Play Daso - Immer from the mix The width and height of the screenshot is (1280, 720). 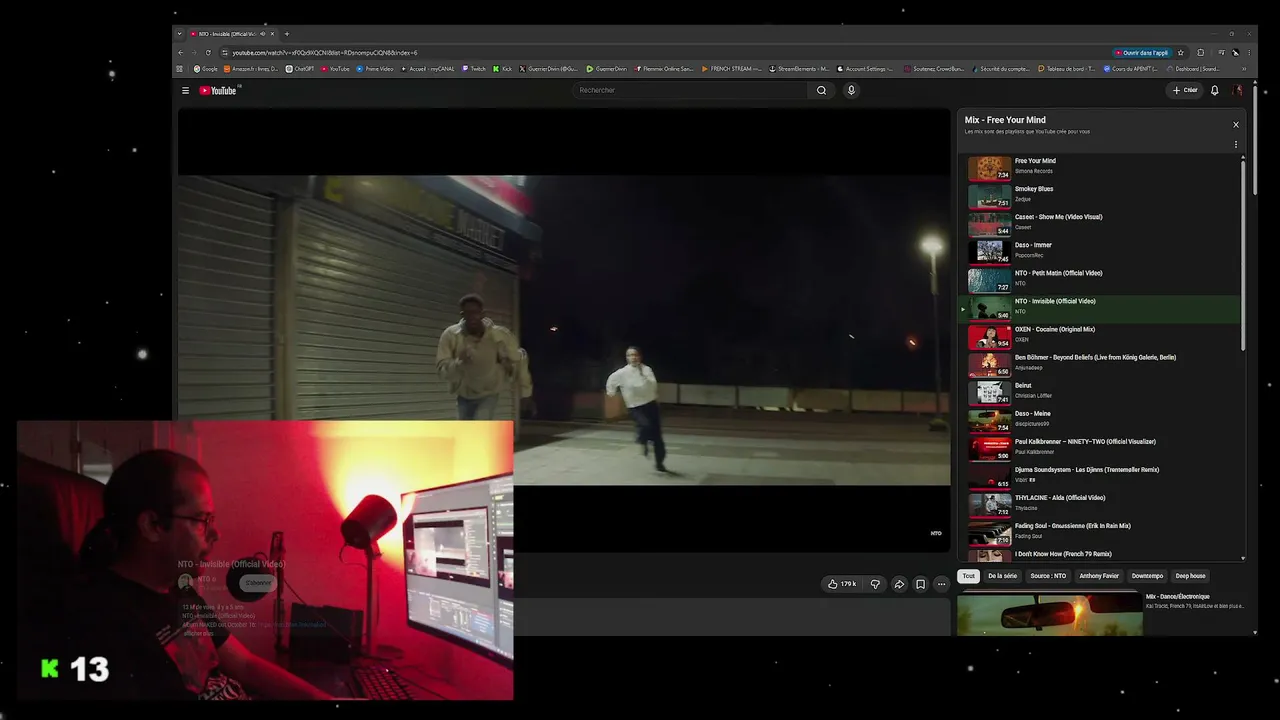tap(1099, 251)
